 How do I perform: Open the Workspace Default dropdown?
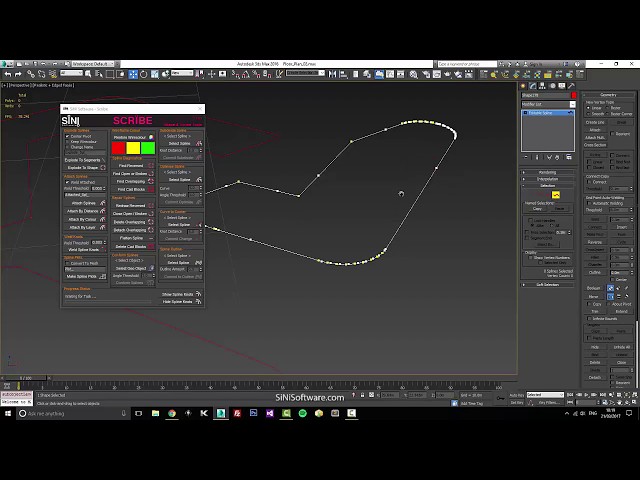(x=93, y=64)
